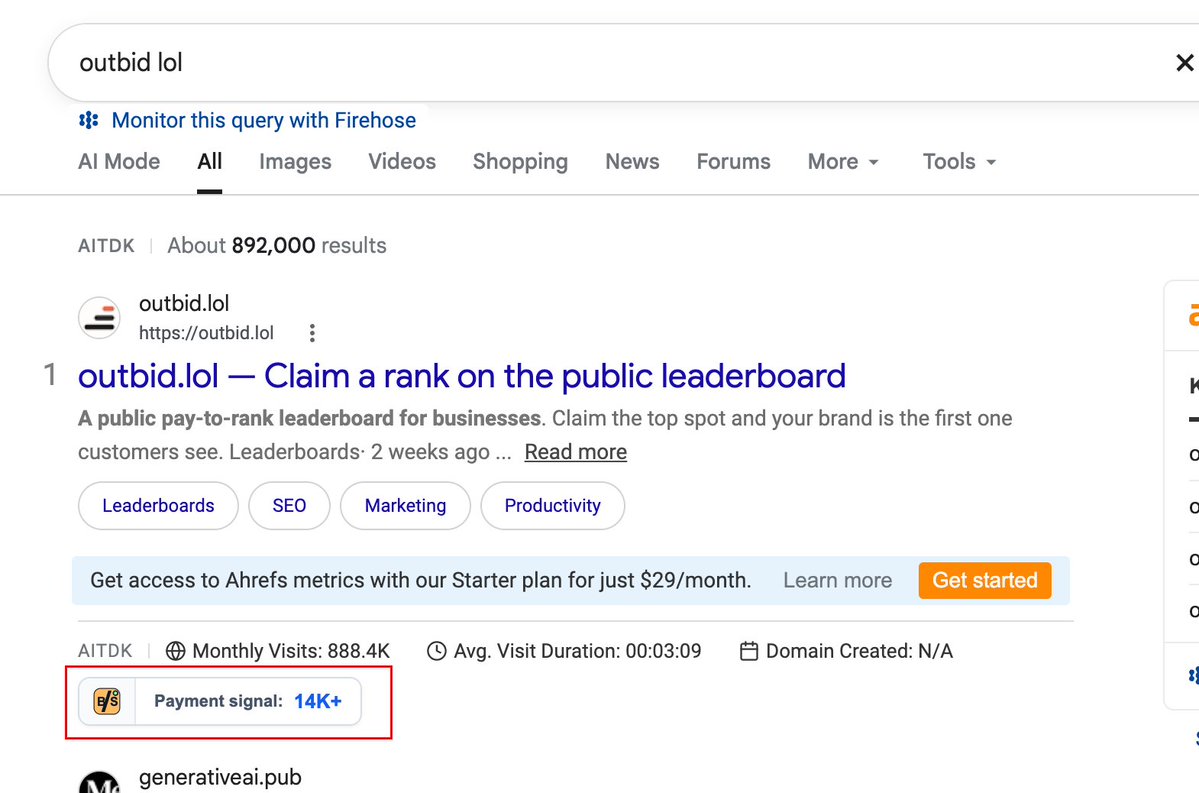Click the outbid.lol site favicon
Viewport: 1199px width, 793px height.
99,317
